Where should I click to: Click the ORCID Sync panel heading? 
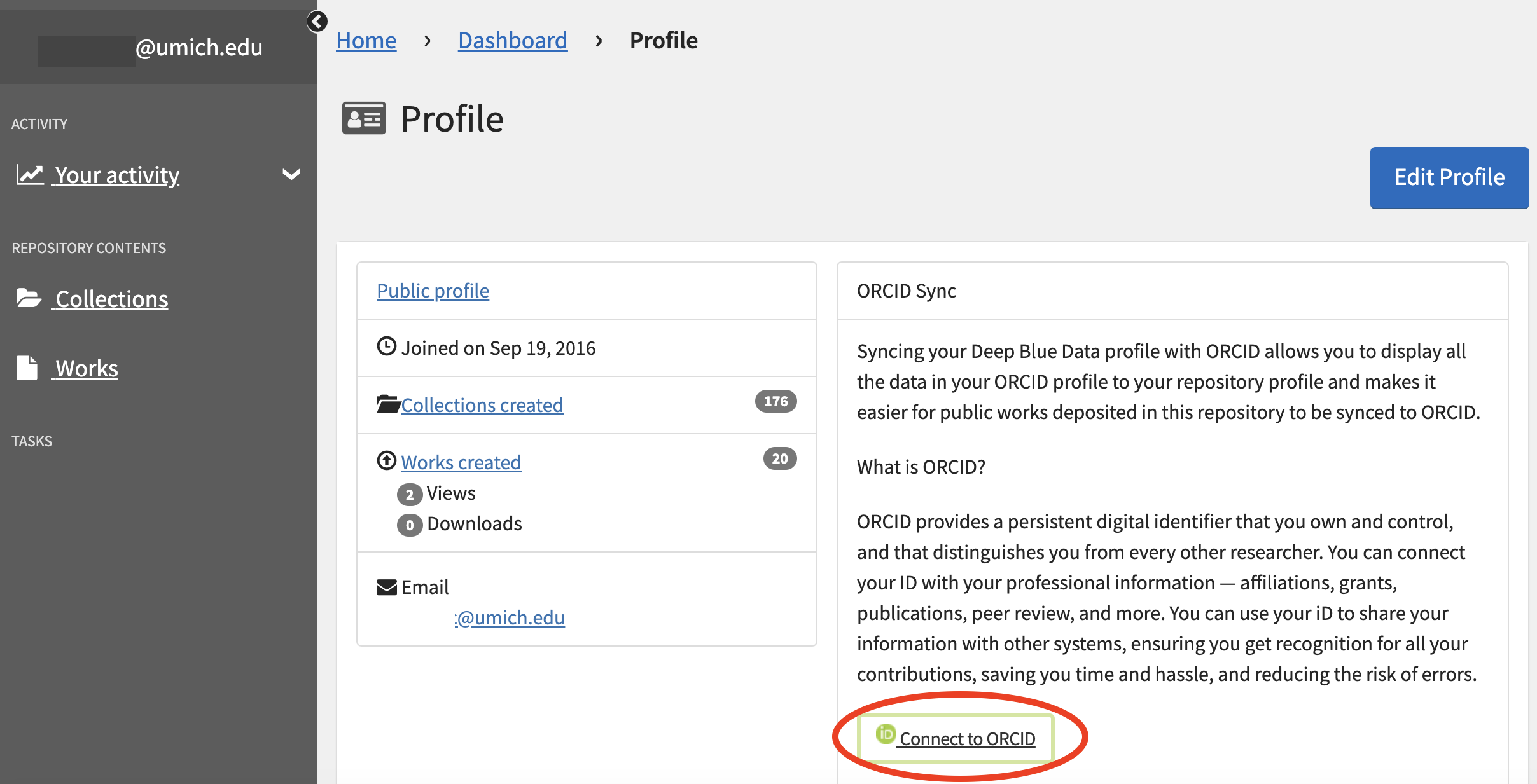[x=906, y=291]
